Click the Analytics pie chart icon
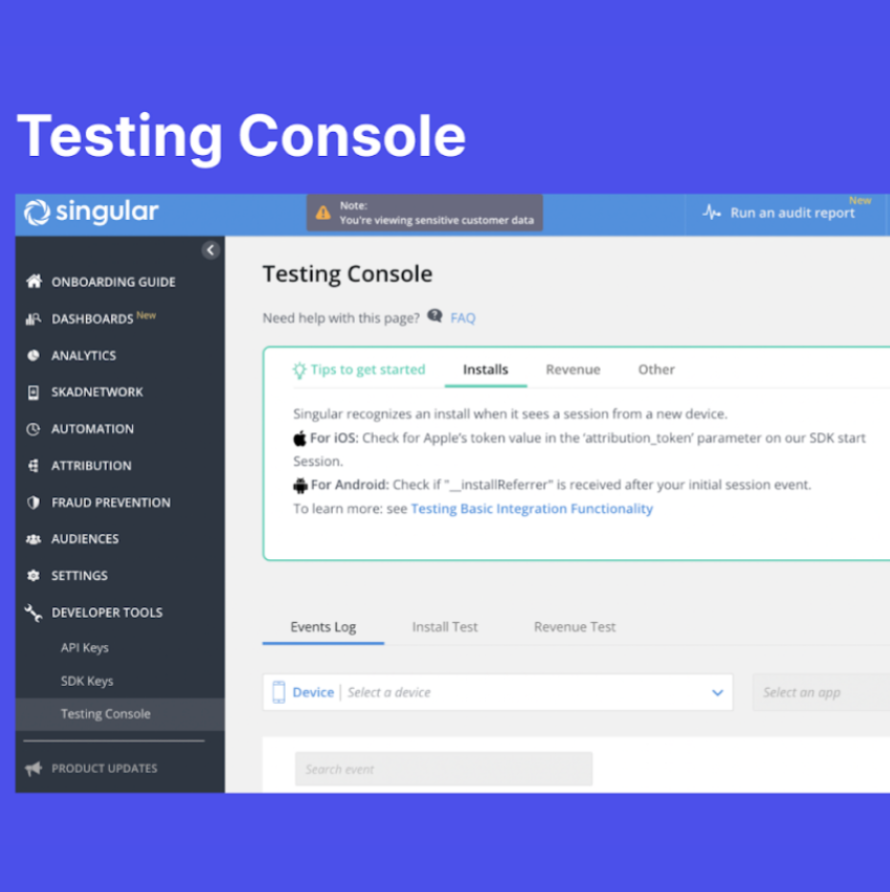Image resolution: width=890 pixels, height=892 pixels. tap(34, 356)
